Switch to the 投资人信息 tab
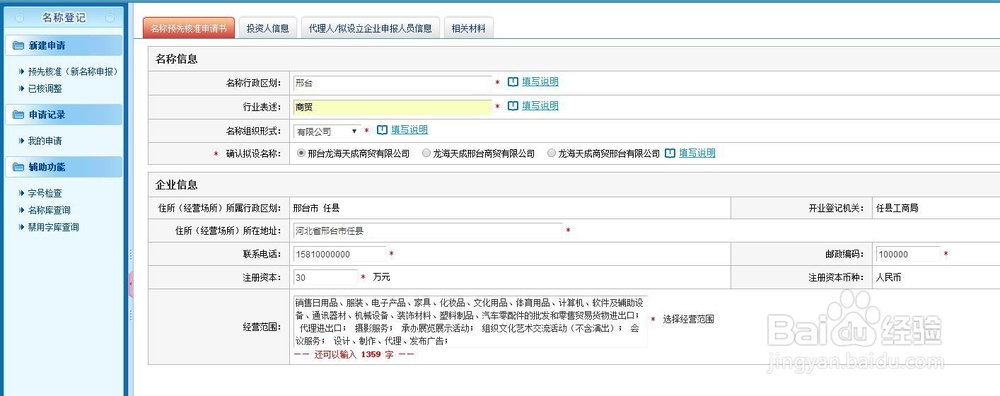The width and height of the screenshot is (1000, 396). [268, 28]
